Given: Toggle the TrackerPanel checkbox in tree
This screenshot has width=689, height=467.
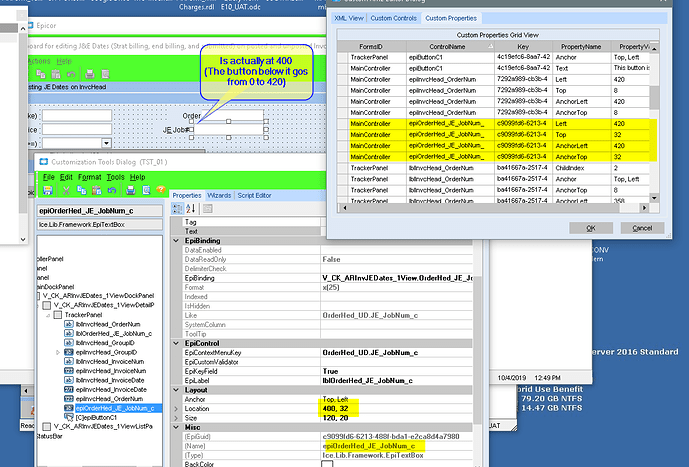Looking at the screenshot, I should click(x=55, y=315).
